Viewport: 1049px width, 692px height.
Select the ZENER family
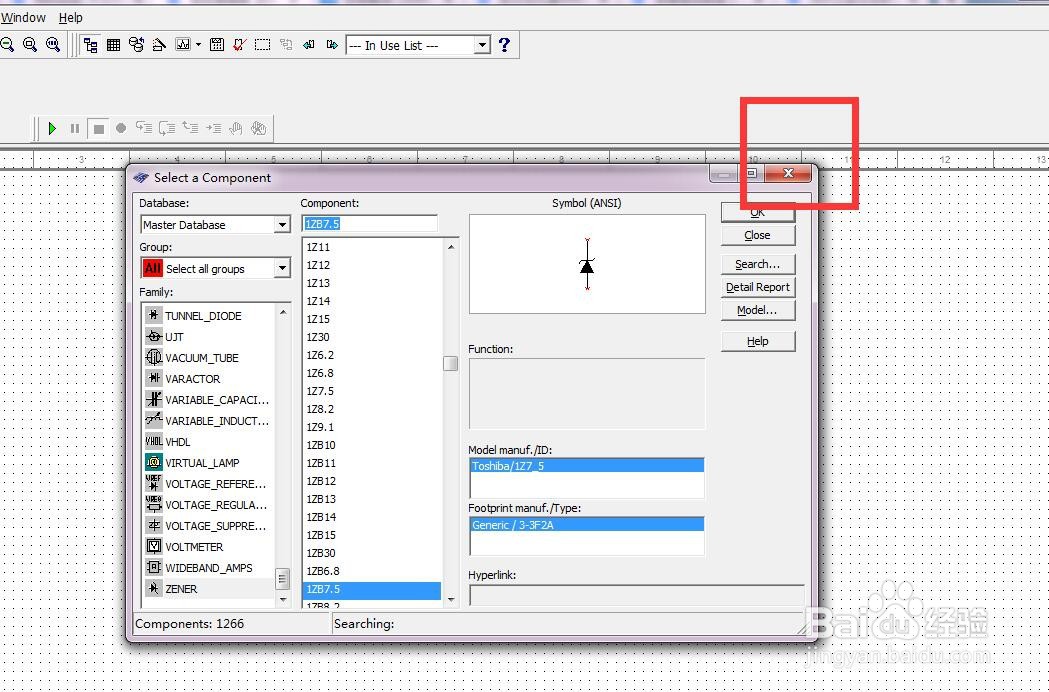click(x=208, y=589)
